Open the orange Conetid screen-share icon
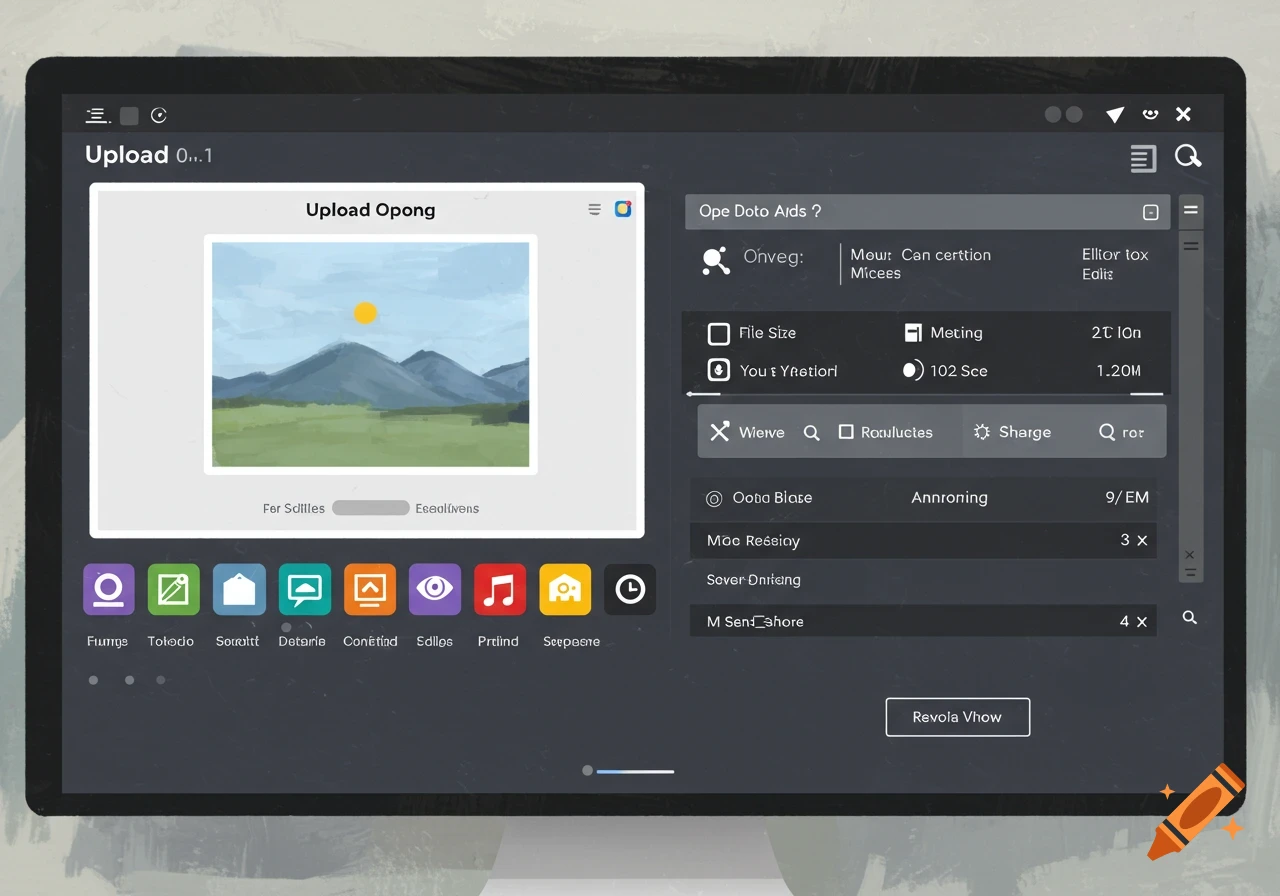 (x=369, y=589)
